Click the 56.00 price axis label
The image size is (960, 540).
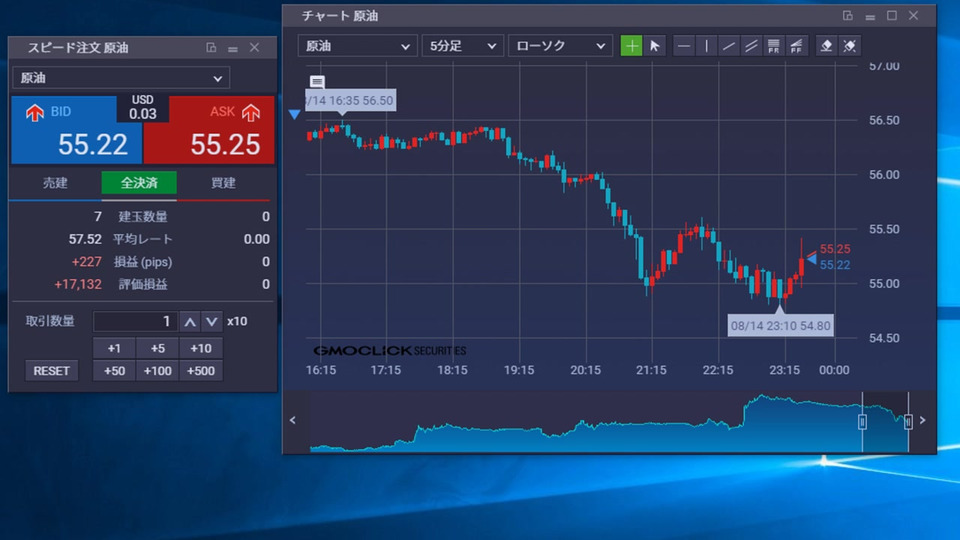pos(884,175)
